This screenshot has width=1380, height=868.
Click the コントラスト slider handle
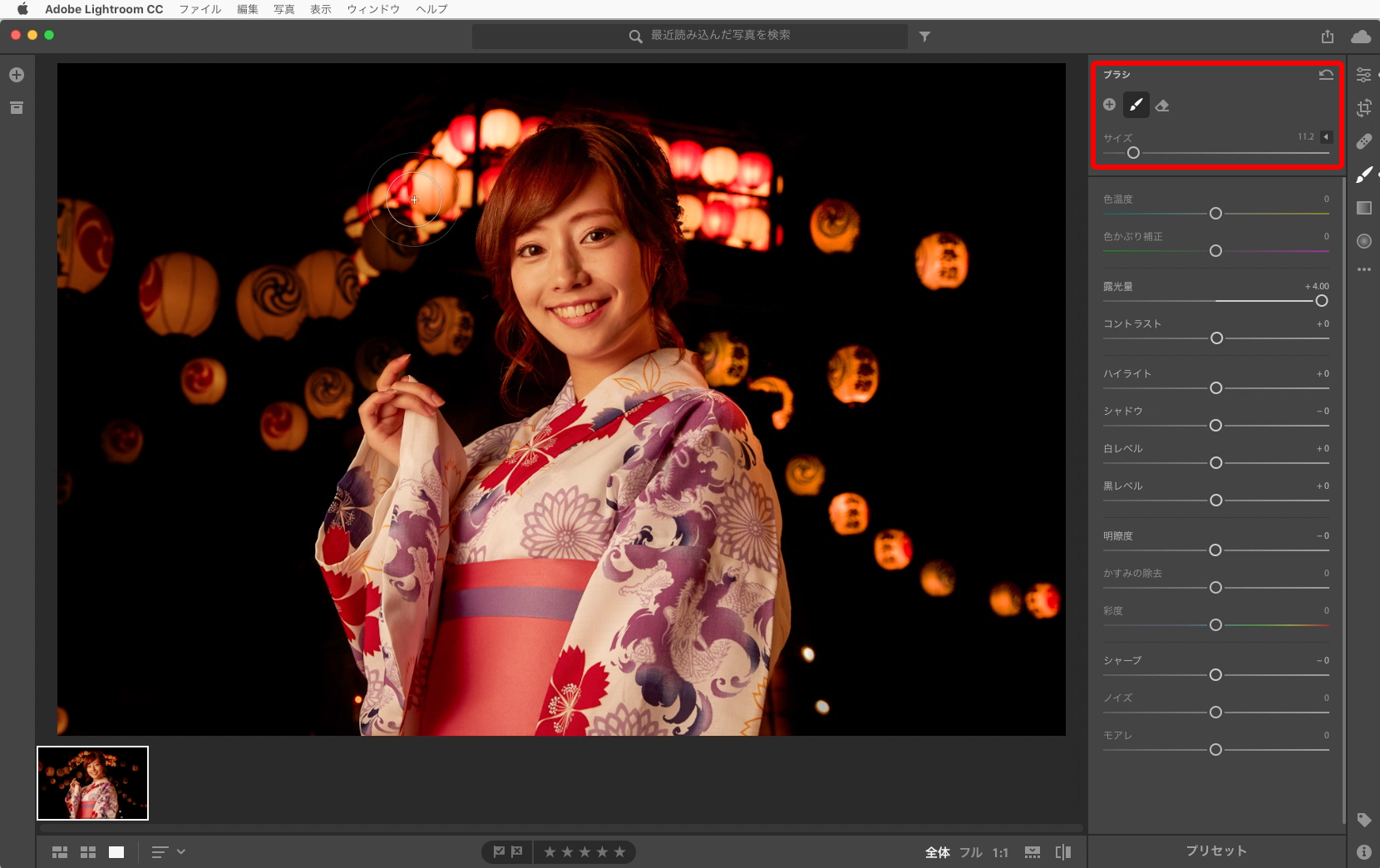coord(1216,338)
